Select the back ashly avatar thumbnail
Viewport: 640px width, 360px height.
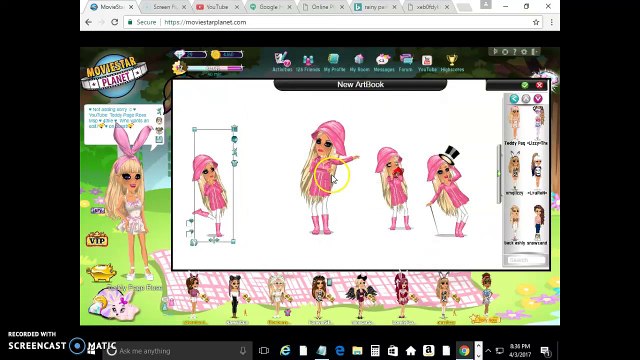click(514, 224)
